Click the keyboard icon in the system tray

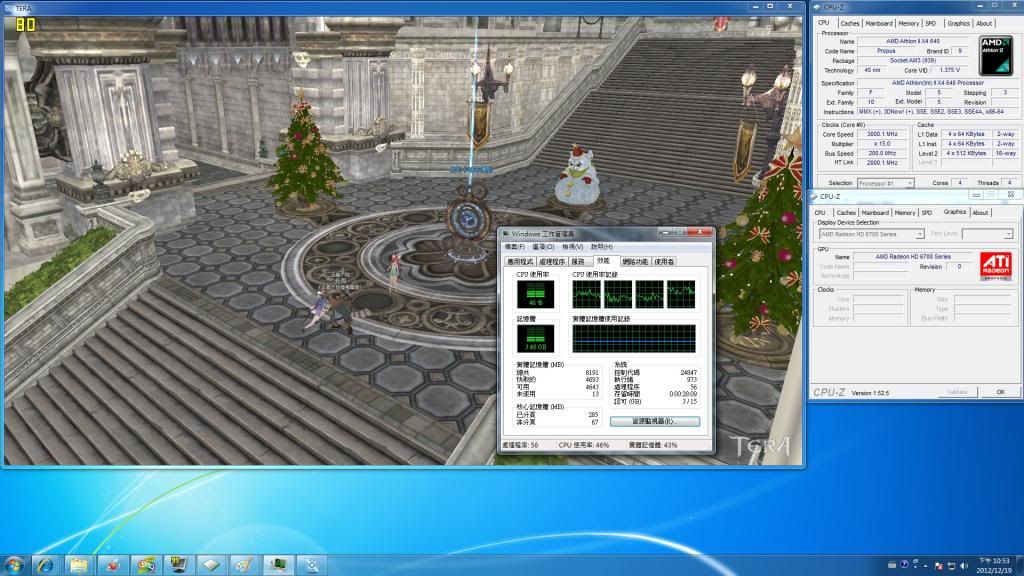pos(892,565)
